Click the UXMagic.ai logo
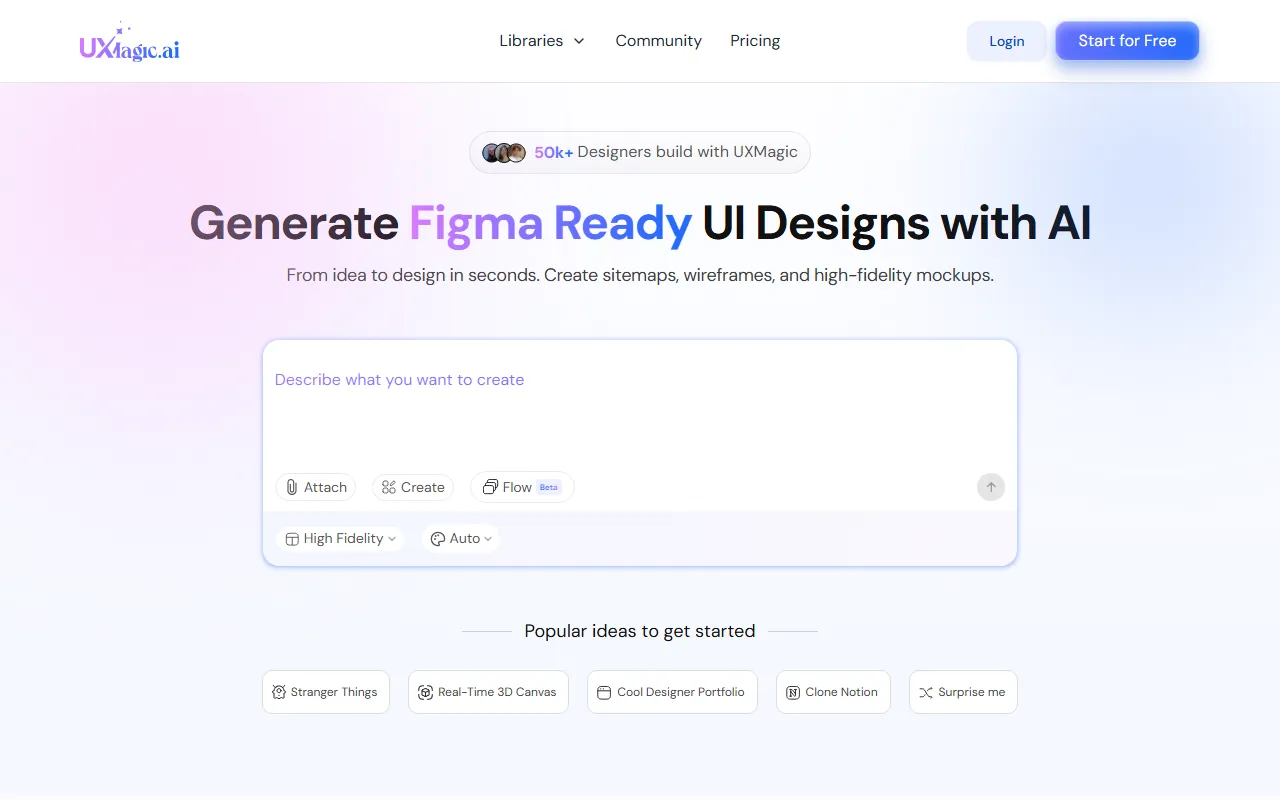 130,42
